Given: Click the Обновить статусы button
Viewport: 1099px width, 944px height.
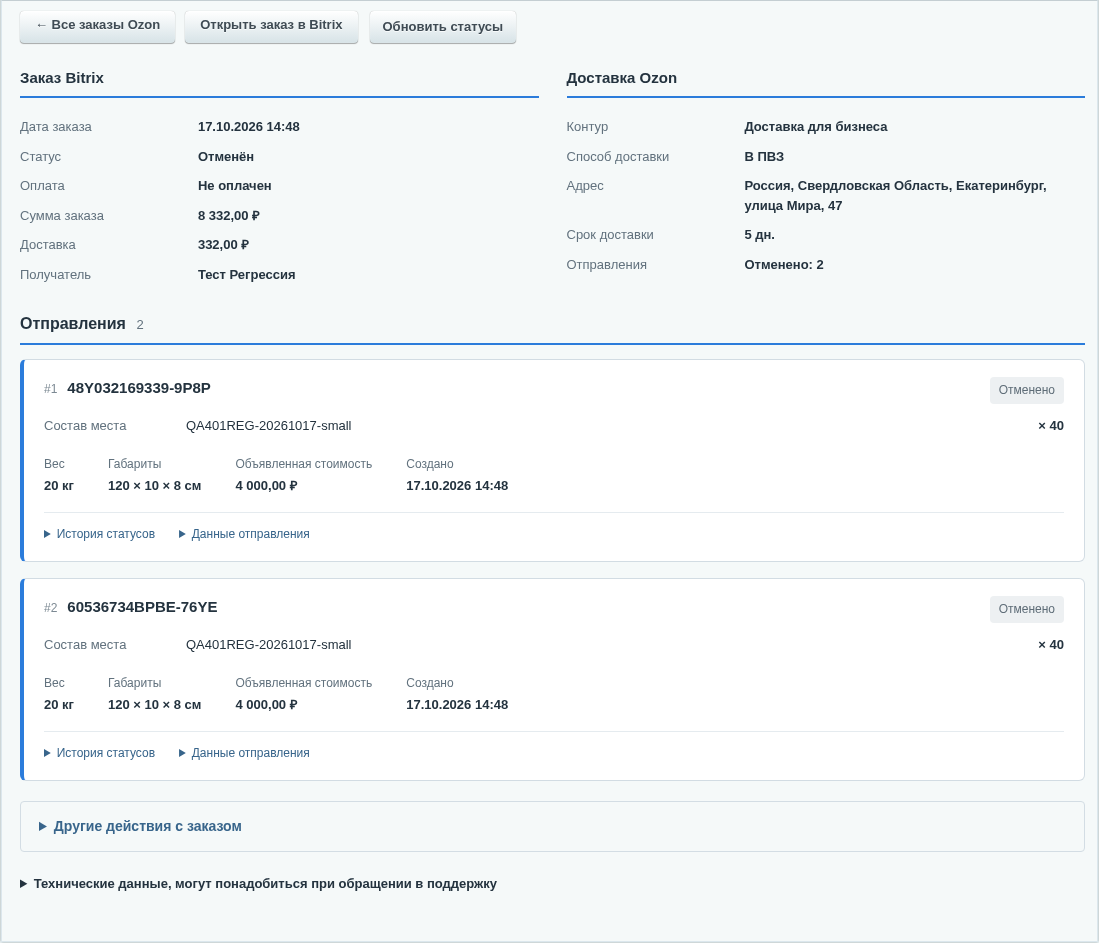Looking at the screenshot, I should (x=442, y=27).
